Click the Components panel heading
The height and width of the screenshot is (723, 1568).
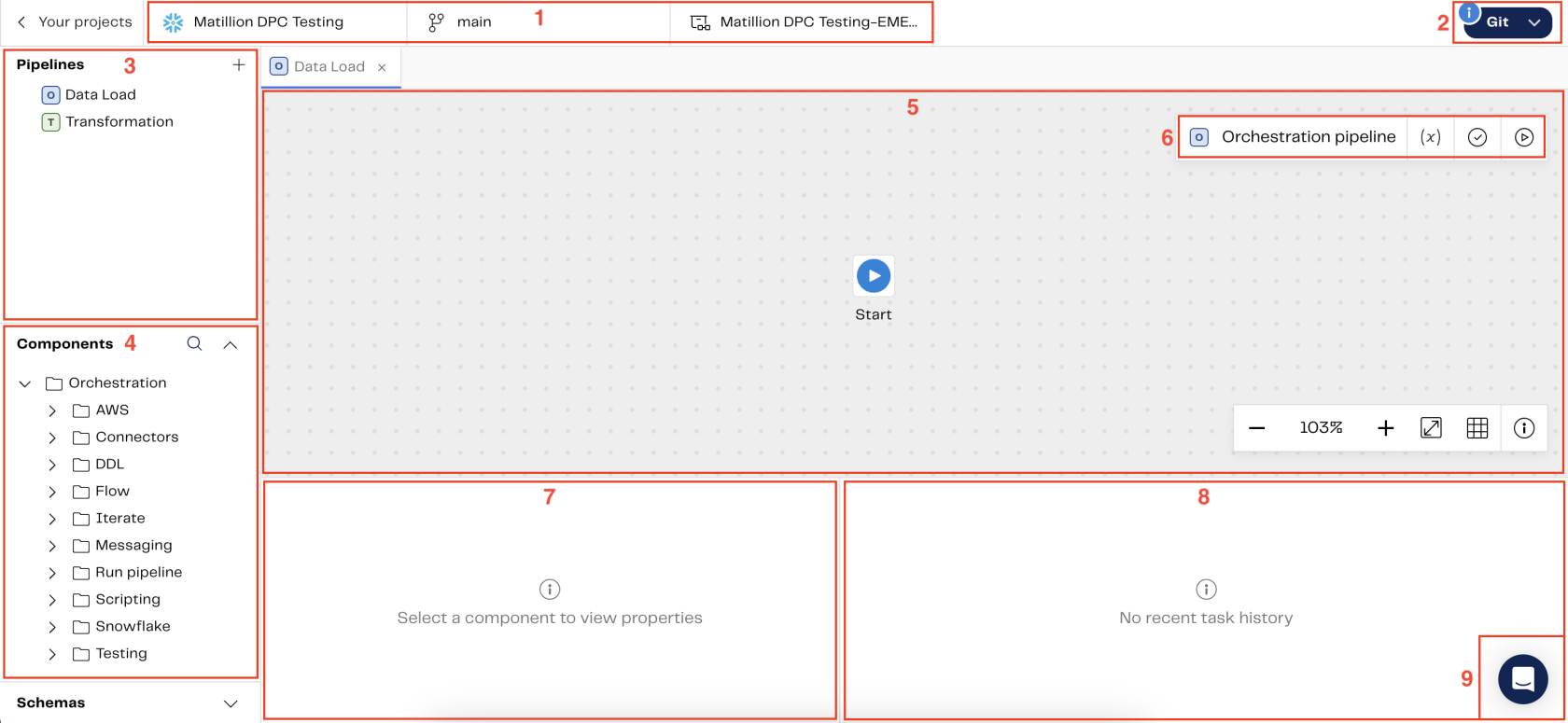coord(64,343)
